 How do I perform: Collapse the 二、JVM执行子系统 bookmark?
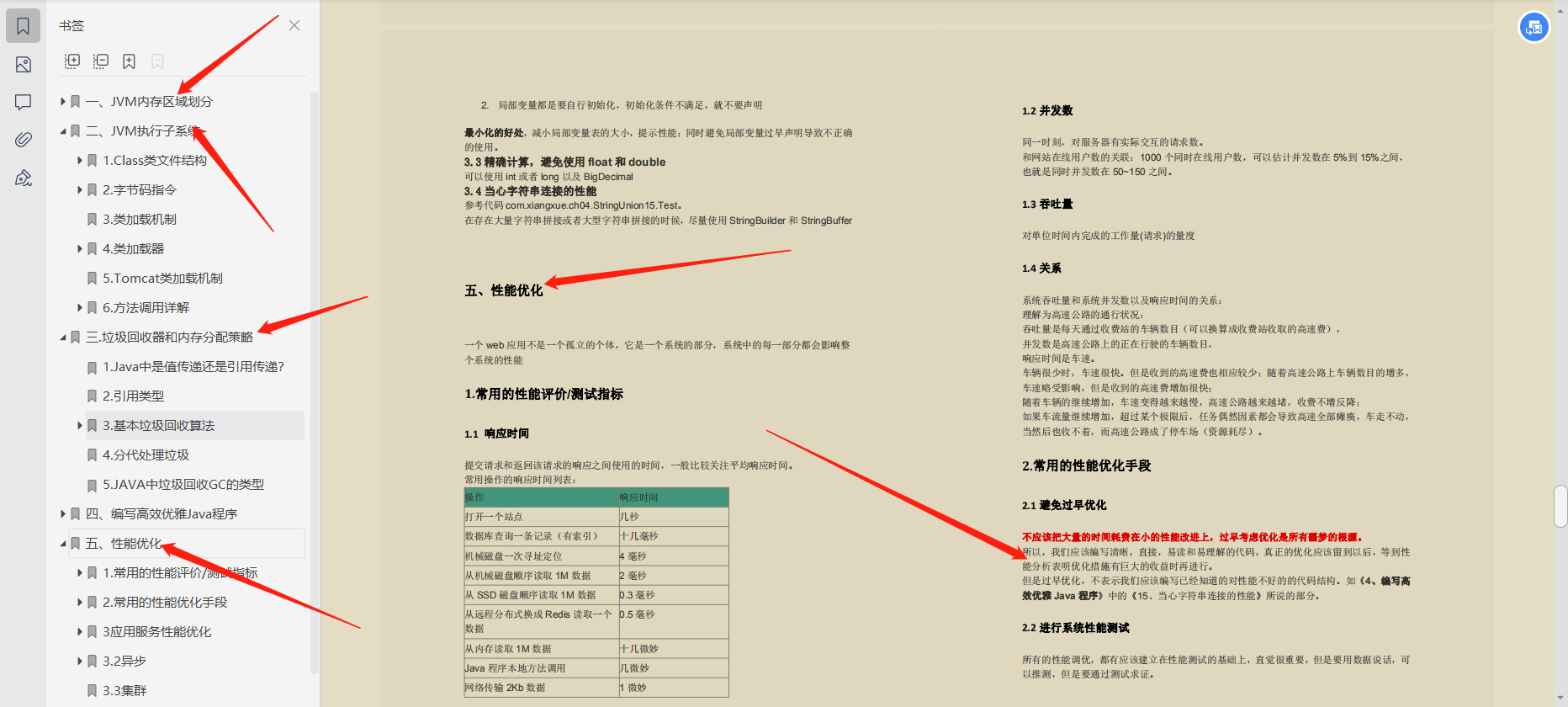(63, 131)
